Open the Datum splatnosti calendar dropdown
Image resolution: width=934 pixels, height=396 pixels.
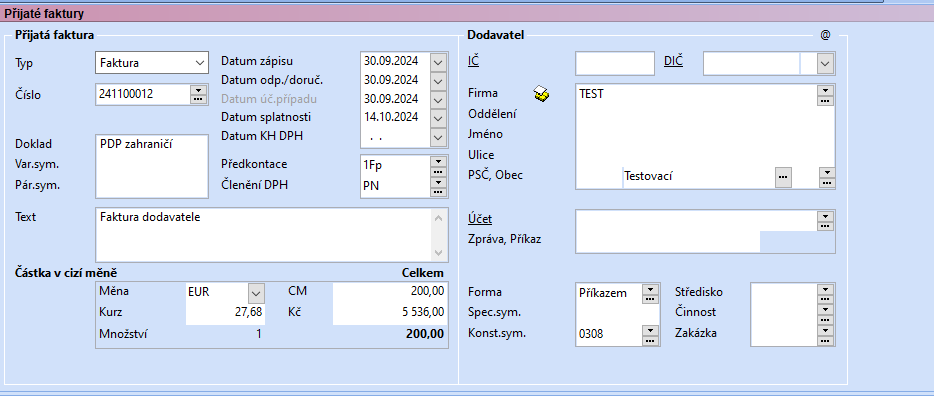pos(438,119)
